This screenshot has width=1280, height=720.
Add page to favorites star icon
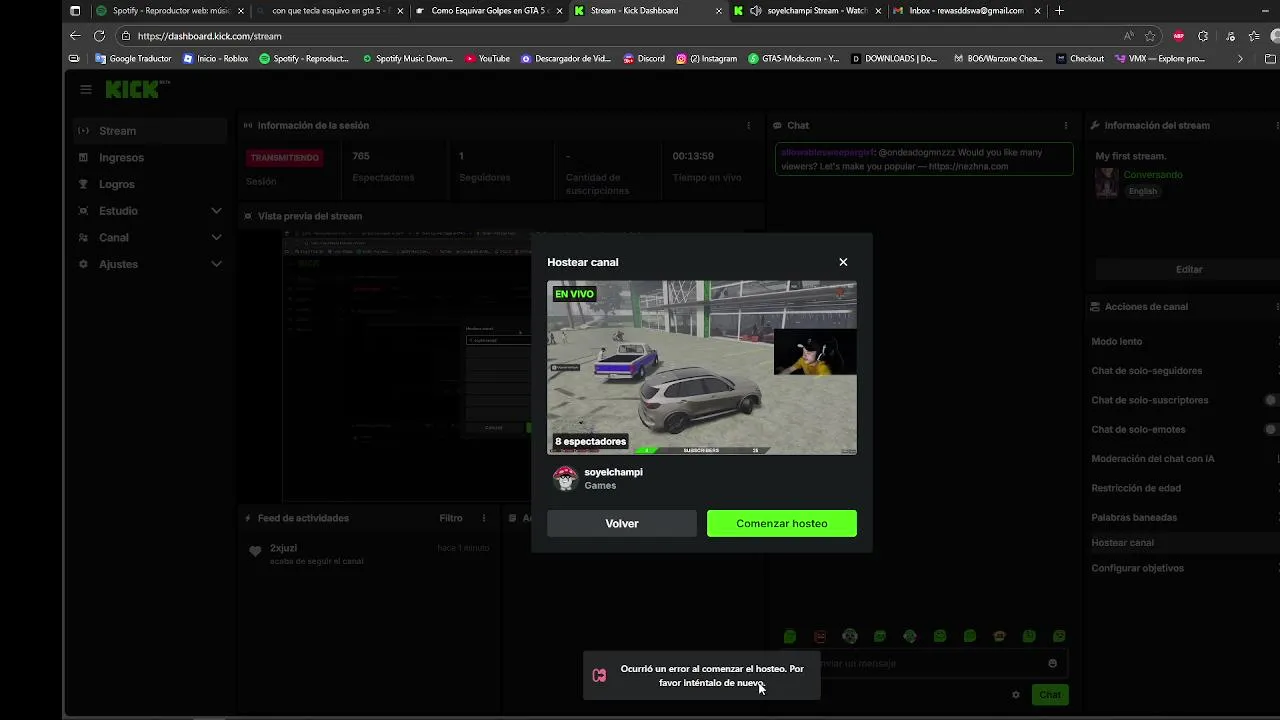[1150, 36]
